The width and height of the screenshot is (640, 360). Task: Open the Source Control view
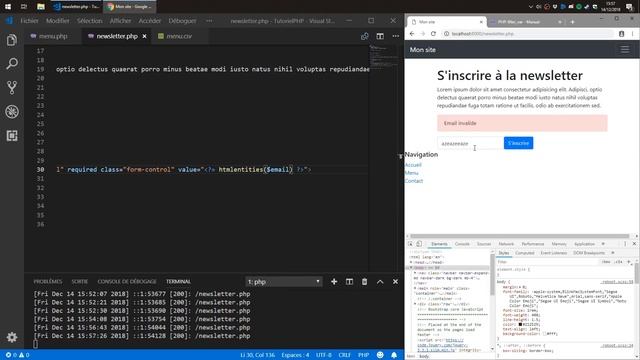[12, 87]
